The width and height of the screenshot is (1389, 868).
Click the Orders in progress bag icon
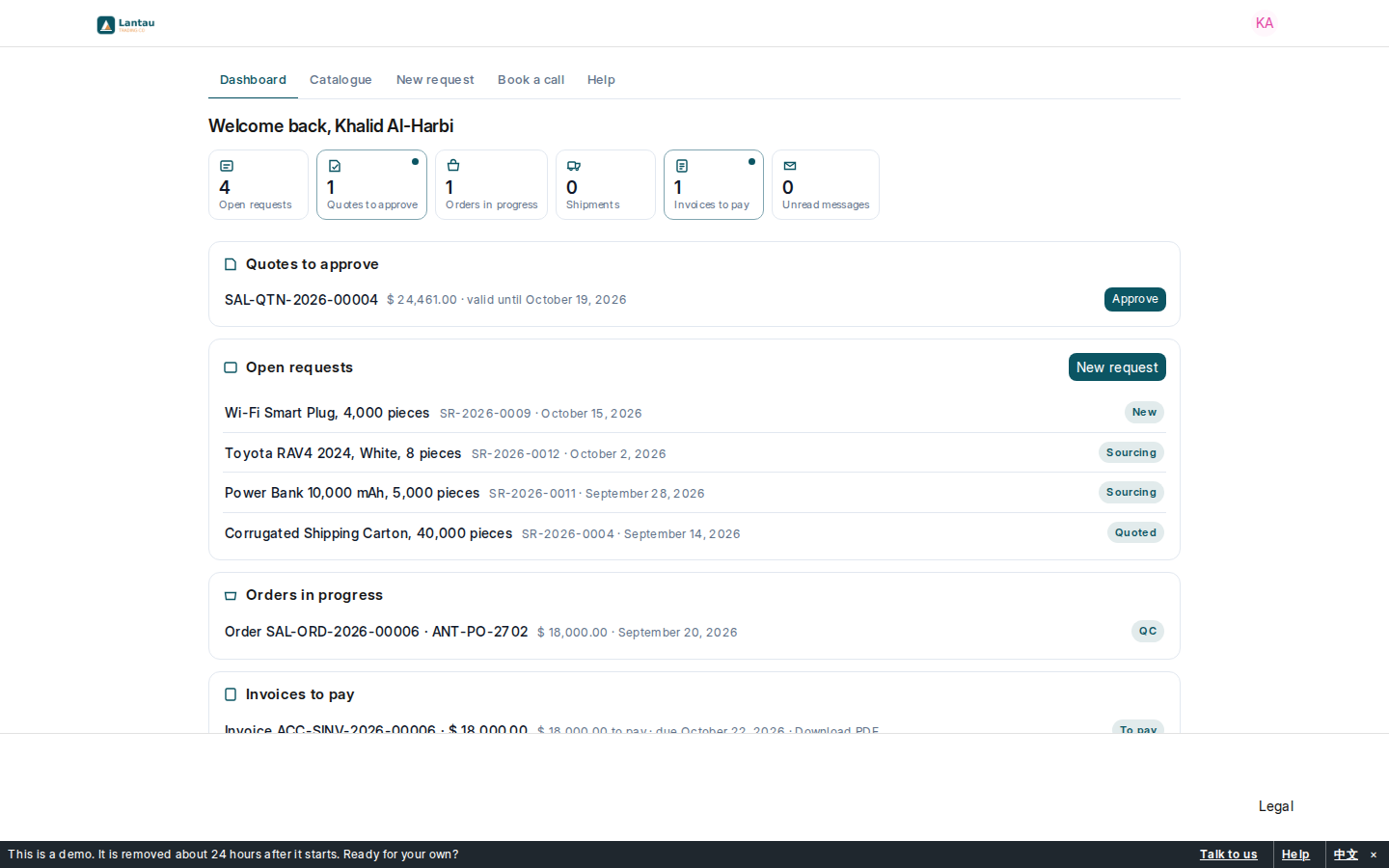pyautogui.click(x=453, y=166)
